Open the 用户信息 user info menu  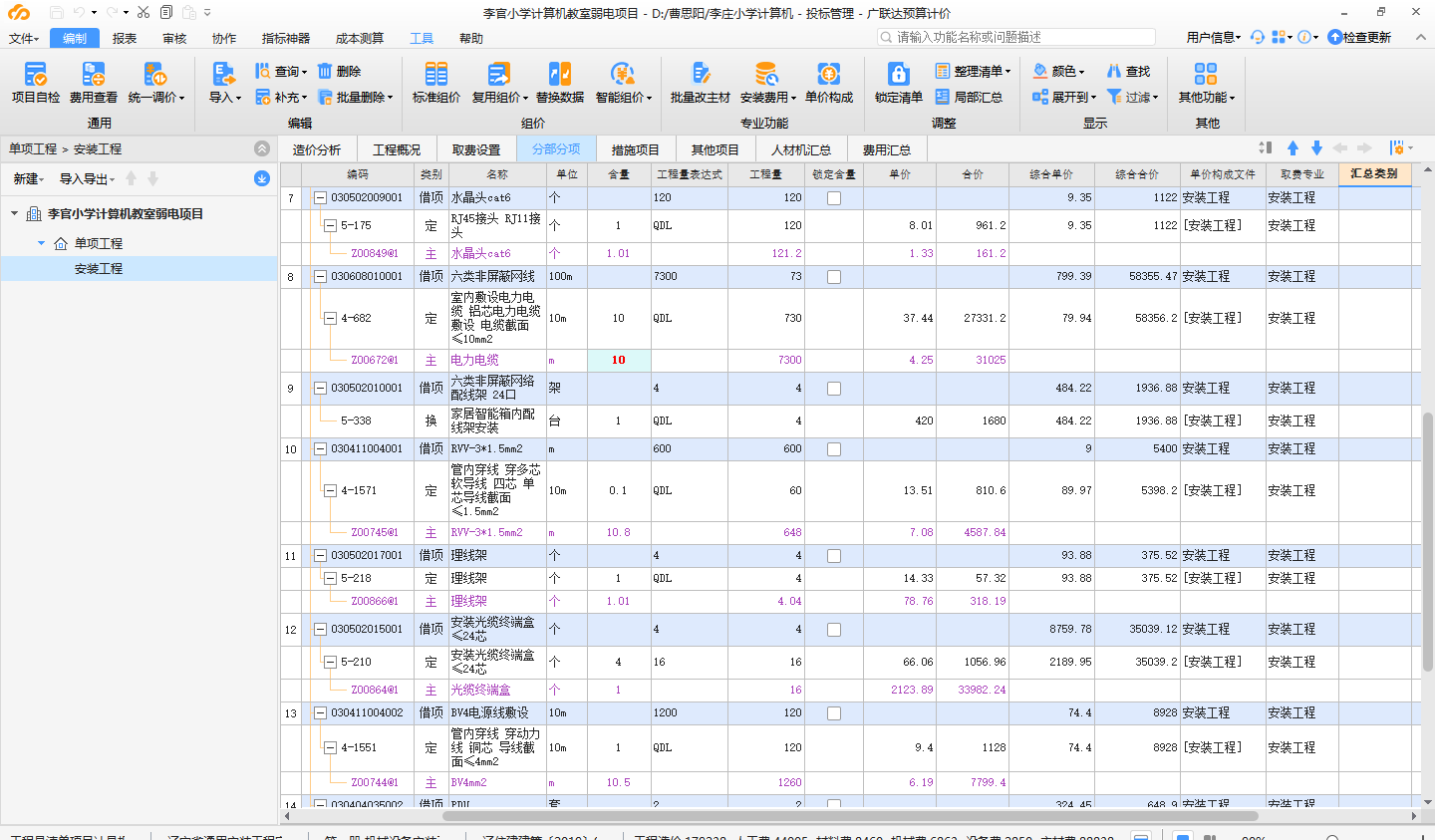tap(1213, 37)
